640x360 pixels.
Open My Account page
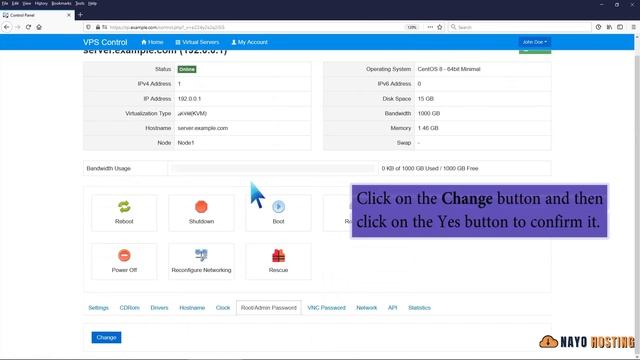point(249,42)
